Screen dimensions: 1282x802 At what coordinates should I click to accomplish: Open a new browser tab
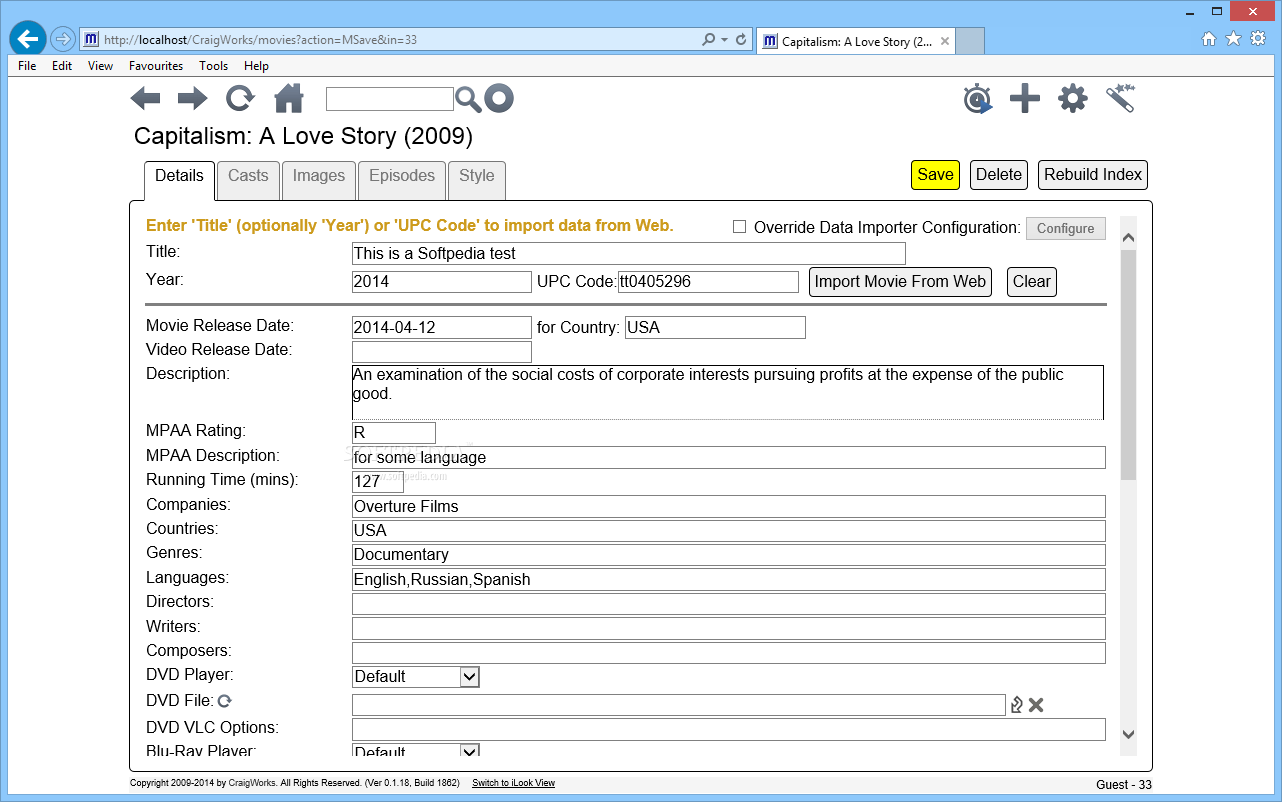pos(970,41)
